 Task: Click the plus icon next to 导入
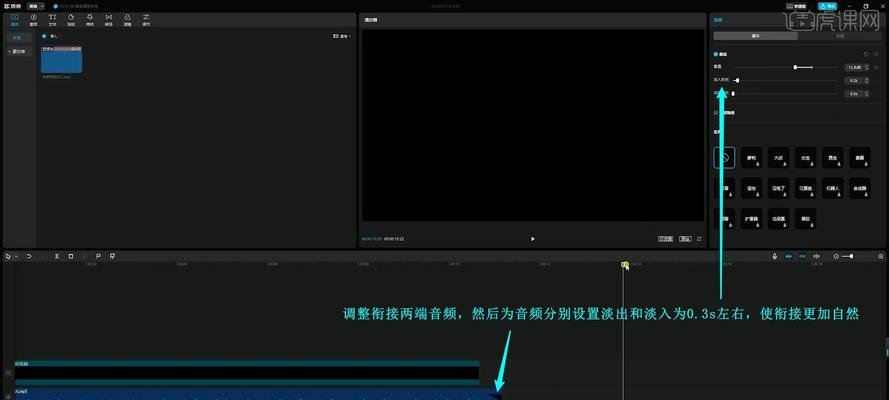pos(44,36)
